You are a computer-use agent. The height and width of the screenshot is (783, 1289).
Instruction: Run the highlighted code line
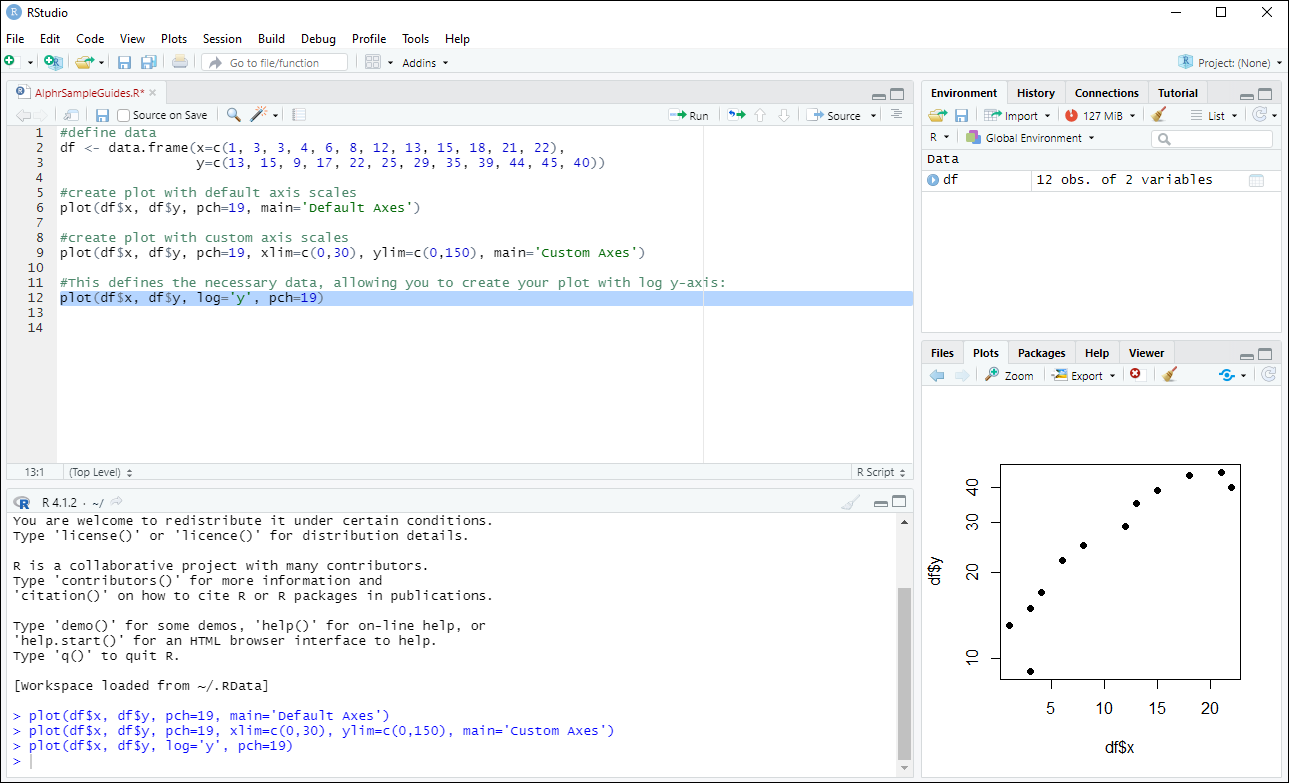689,114
